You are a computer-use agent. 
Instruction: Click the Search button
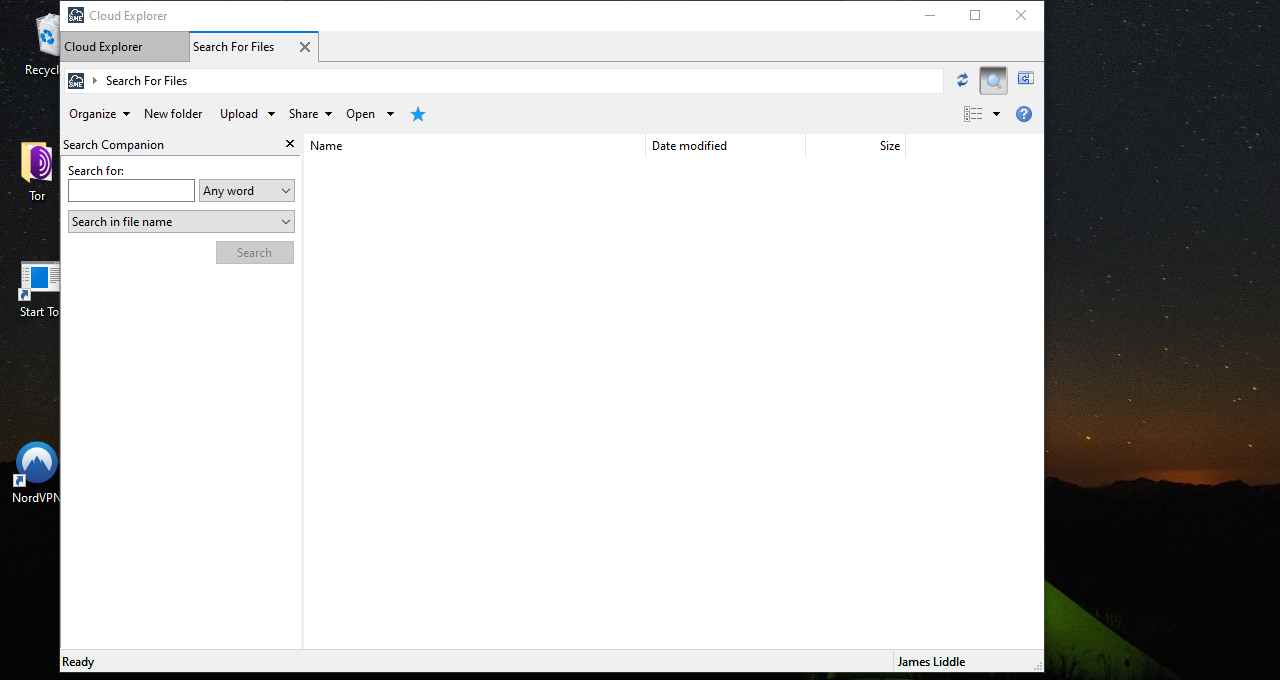click(254, 252)
